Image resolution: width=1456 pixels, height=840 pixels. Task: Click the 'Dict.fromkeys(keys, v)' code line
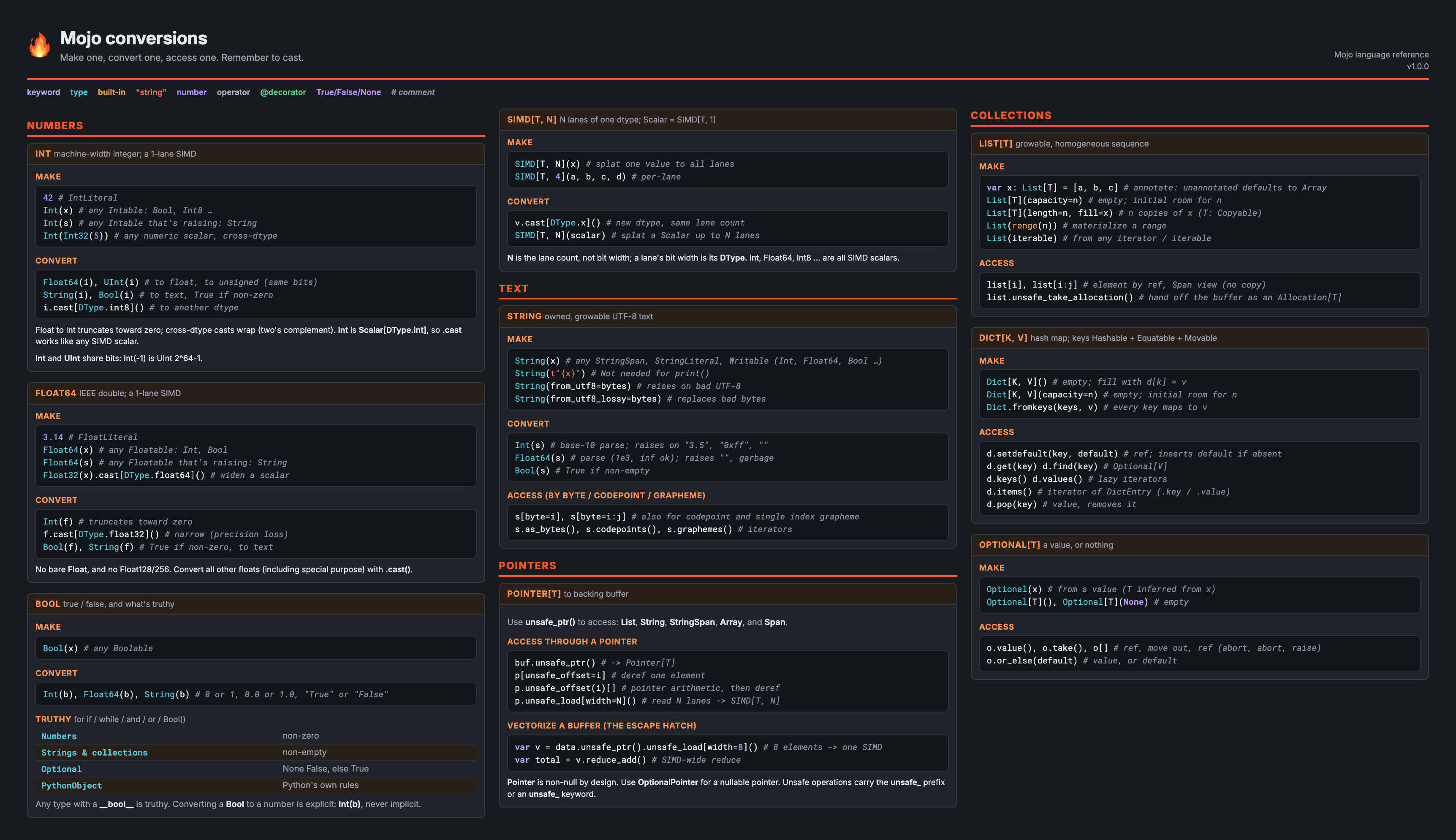point(1097,407)
